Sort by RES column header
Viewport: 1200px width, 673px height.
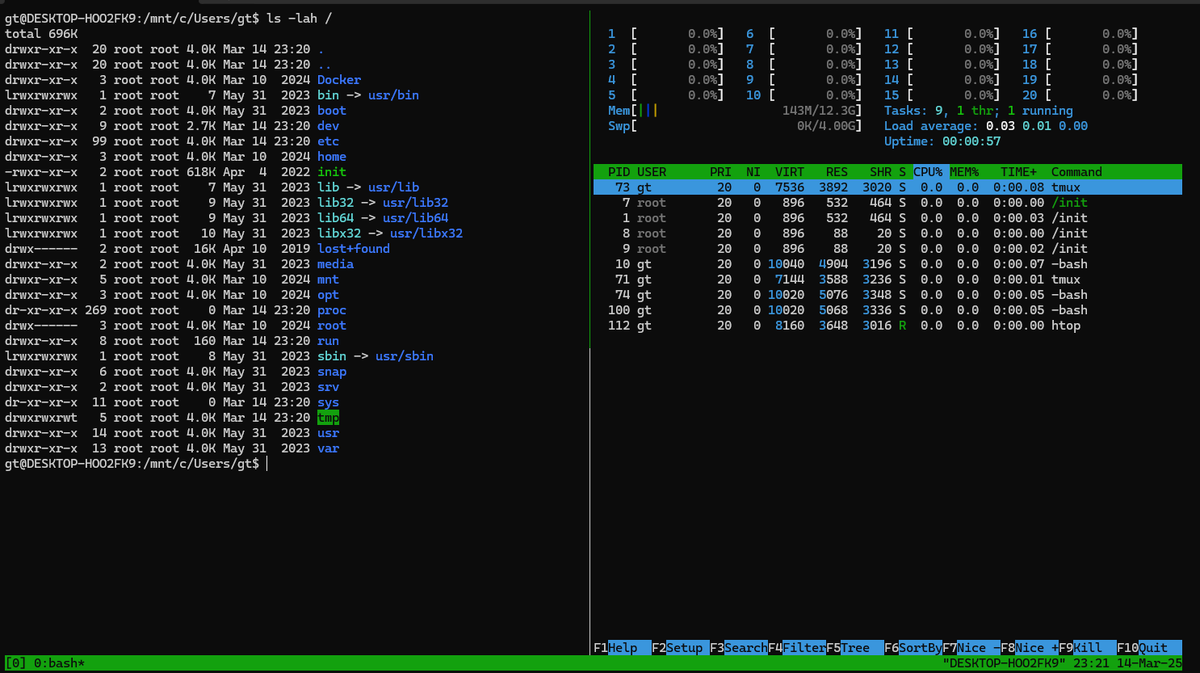click(837, 172)
